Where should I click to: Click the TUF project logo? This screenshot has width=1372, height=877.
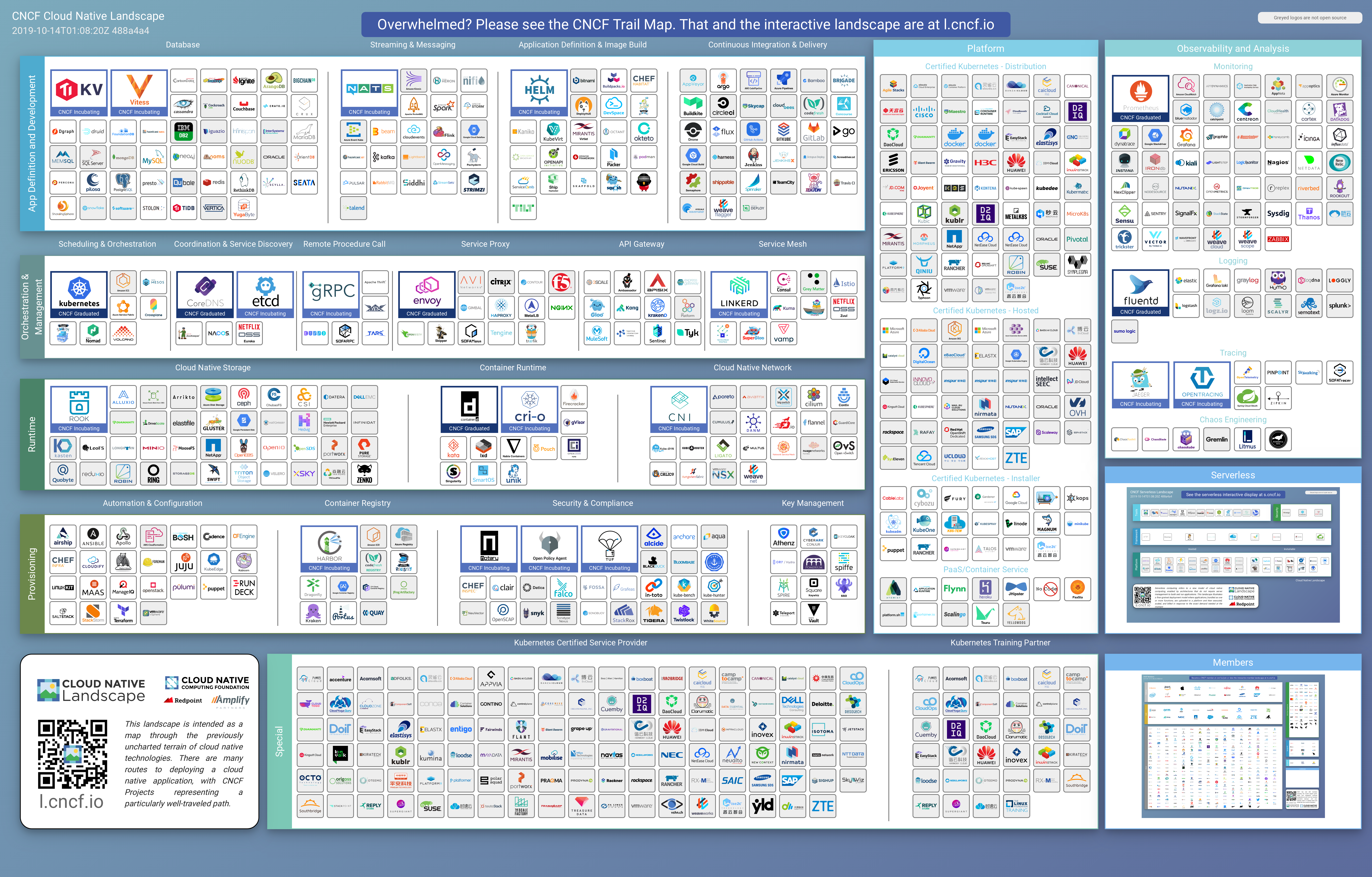(610, 549)
